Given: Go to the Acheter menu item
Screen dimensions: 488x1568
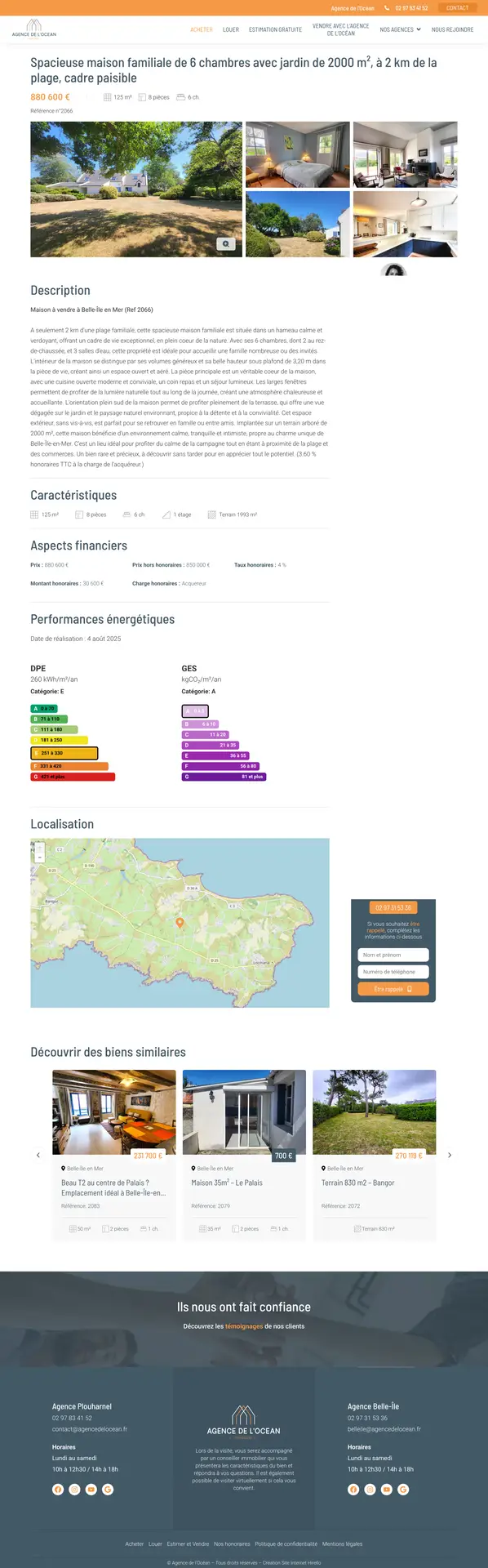Looking at the screenshot, I should (x=202, y=29).
